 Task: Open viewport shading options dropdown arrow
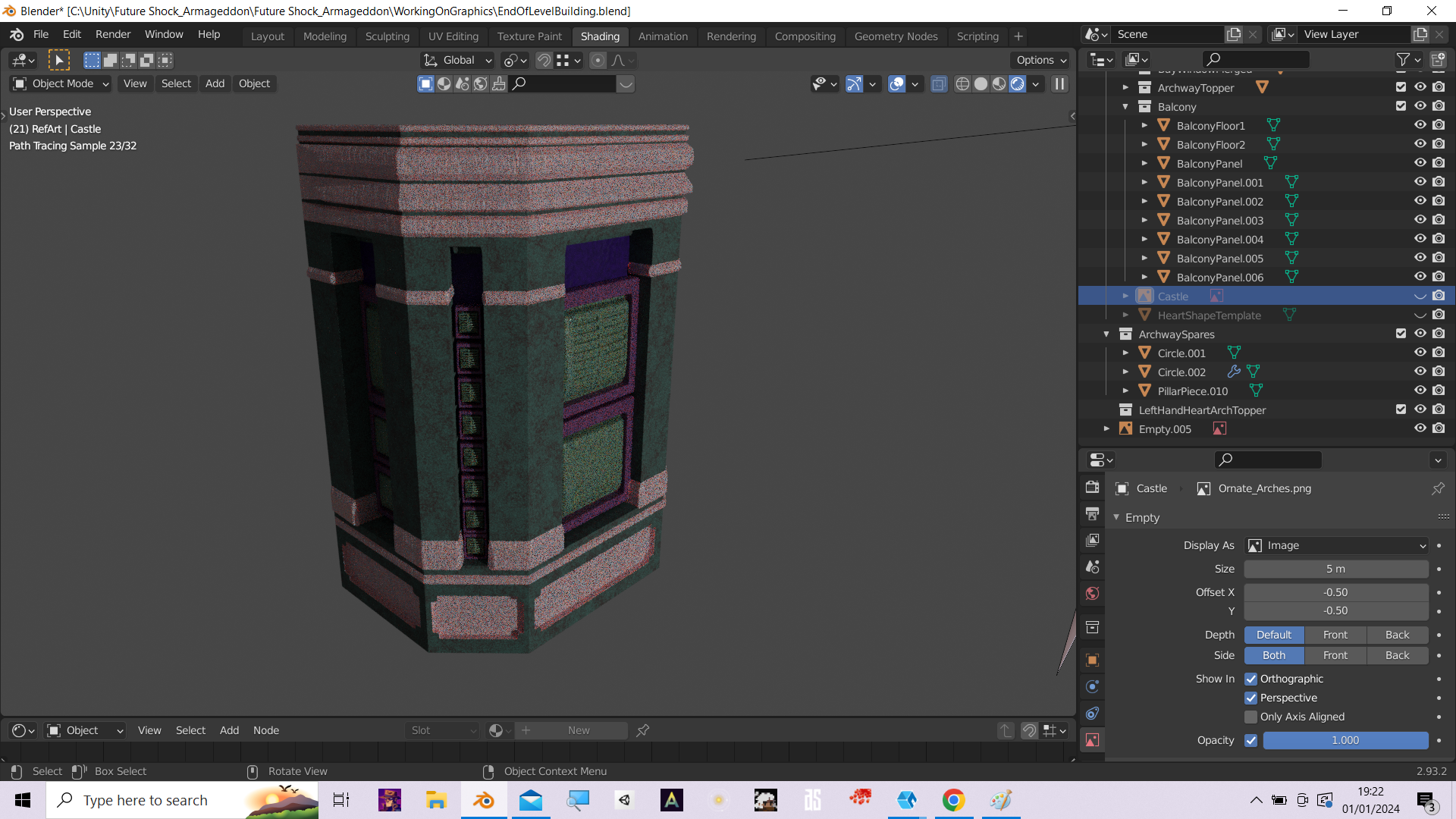pos(1036,83)
